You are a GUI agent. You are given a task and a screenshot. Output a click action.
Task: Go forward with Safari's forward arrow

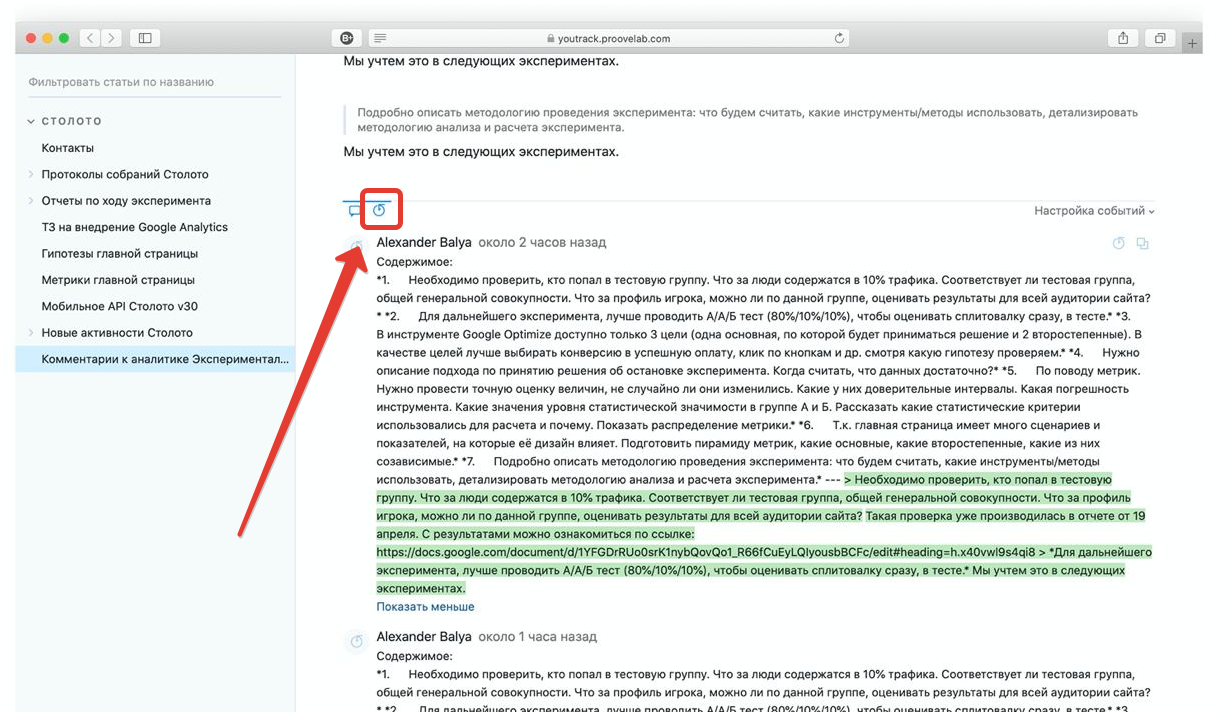tap(111, 38)
